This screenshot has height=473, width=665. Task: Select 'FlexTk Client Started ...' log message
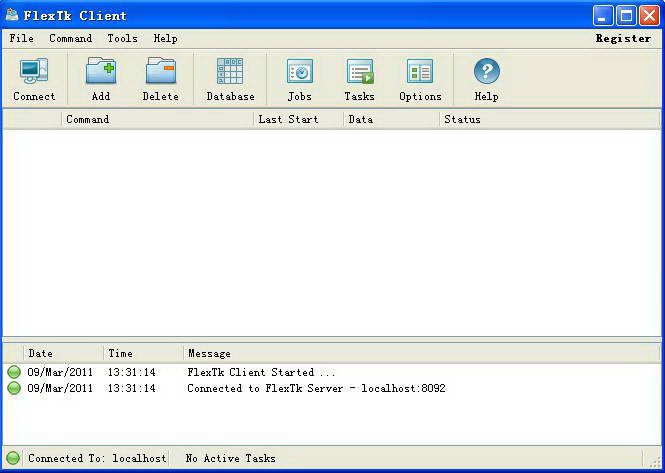click(x=261, y=372)
